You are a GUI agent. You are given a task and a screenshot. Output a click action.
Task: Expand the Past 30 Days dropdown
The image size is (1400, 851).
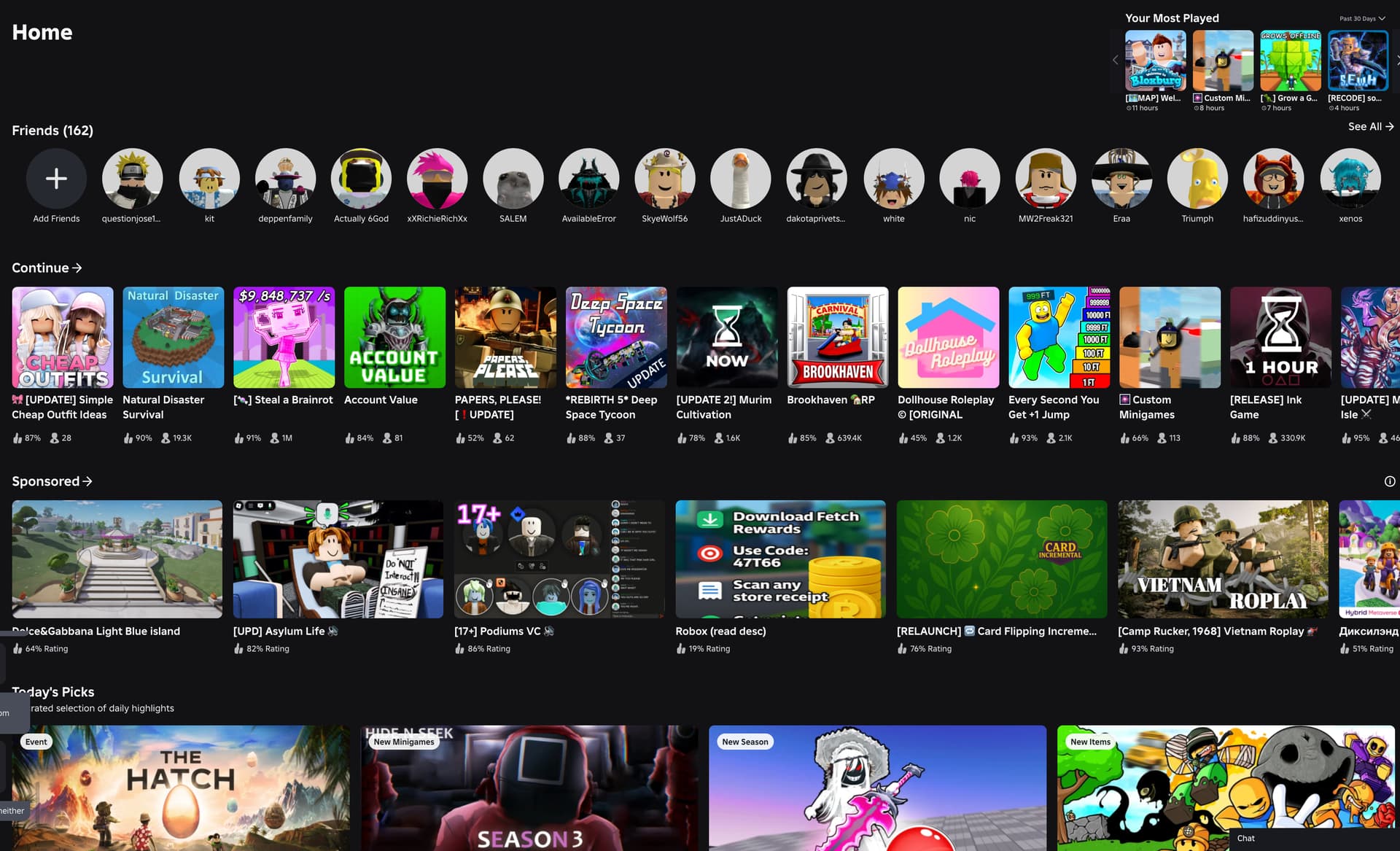pyautogui.click(x=1361, y=18)
